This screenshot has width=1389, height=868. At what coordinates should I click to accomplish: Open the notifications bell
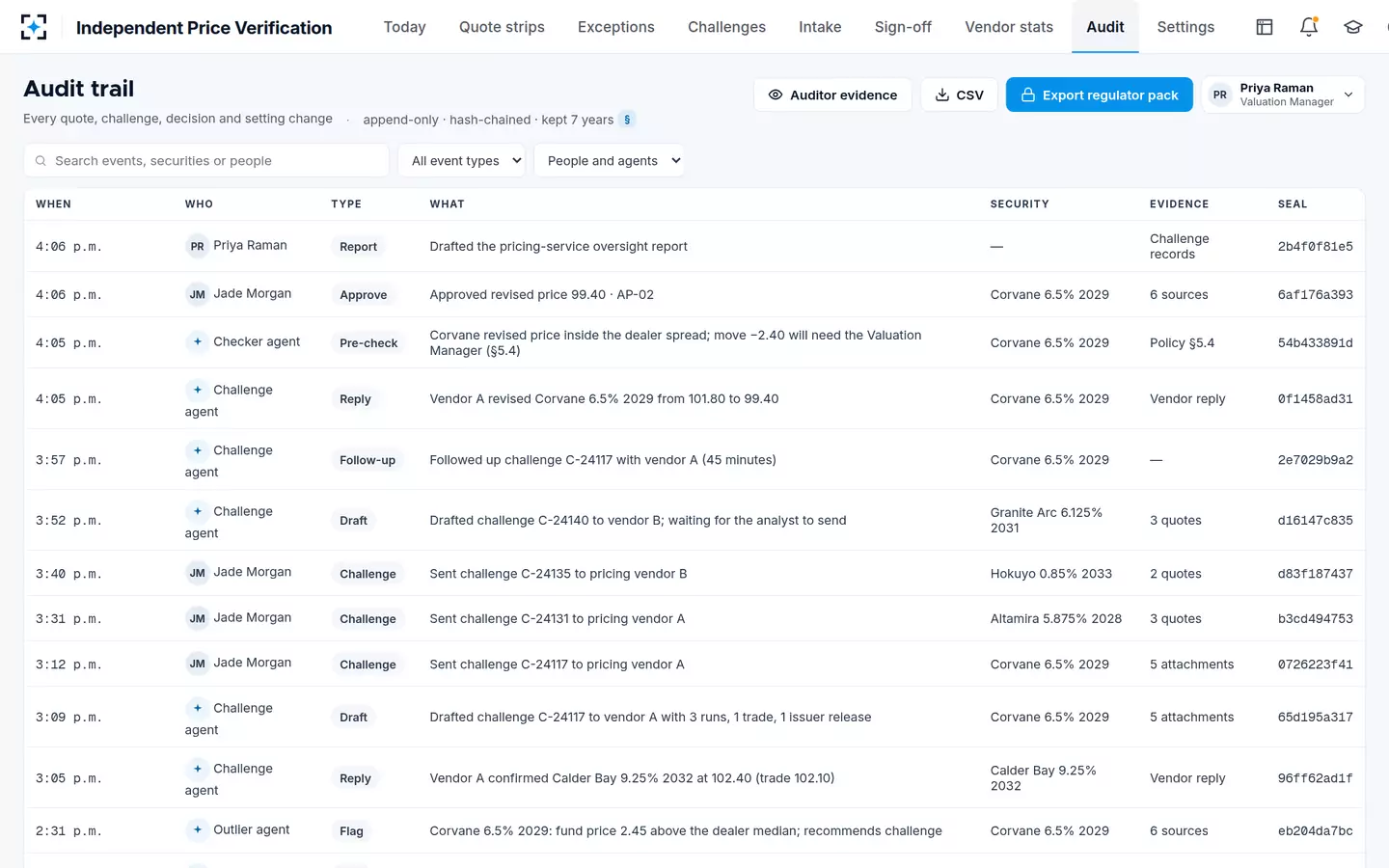[1309, 27]
